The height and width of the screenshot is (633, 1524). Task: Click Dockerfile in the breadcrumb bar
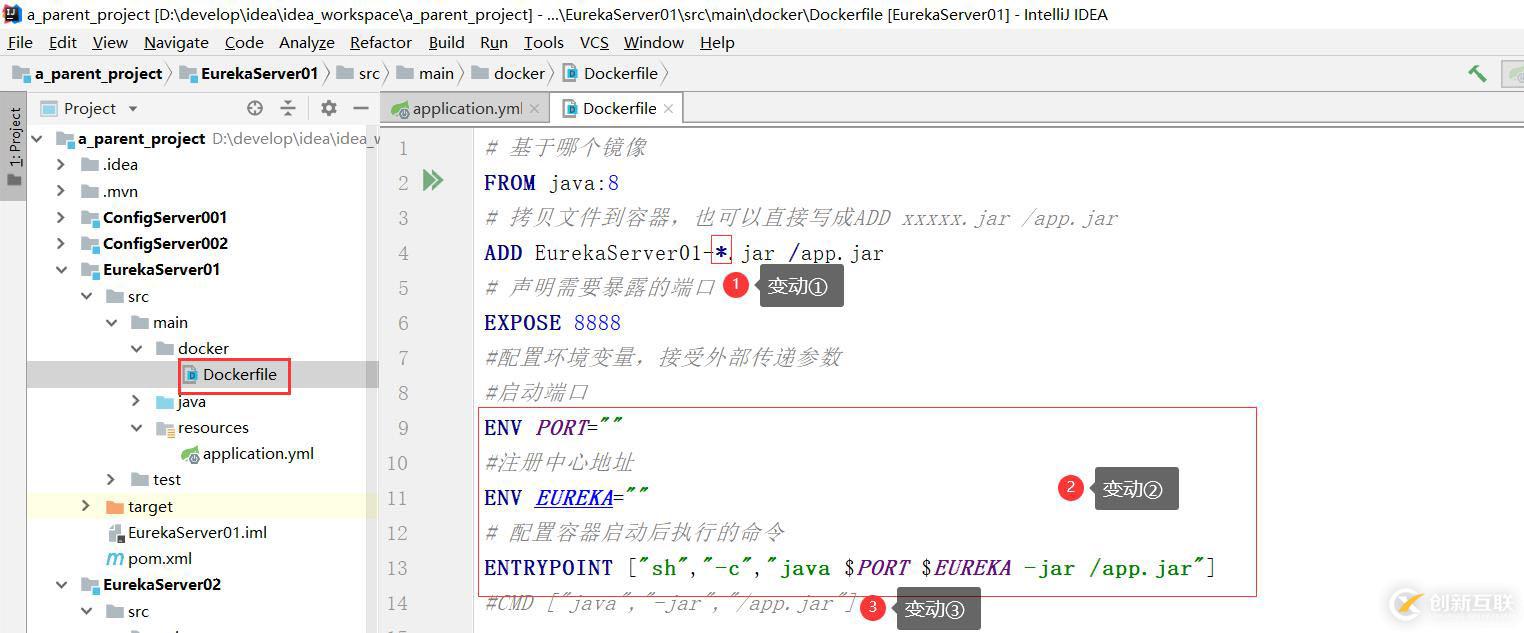pyautogui.click(x=620, y=73)
